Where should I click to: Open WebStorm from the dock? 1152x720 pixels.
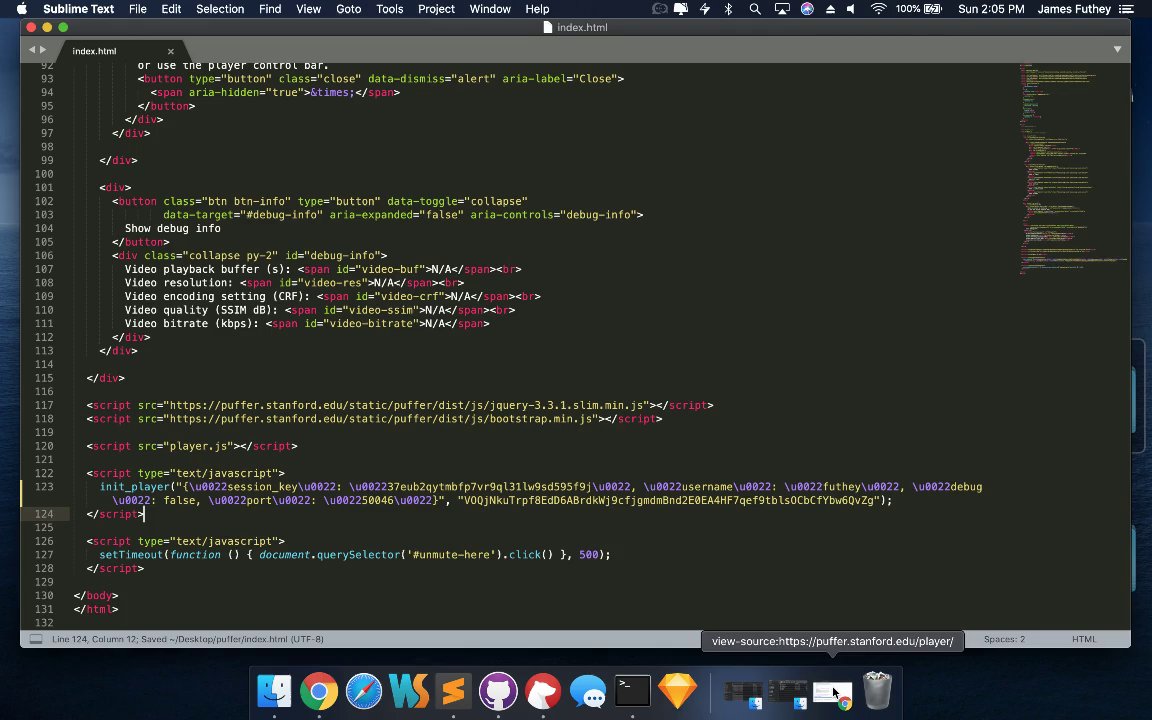point(408,691)
